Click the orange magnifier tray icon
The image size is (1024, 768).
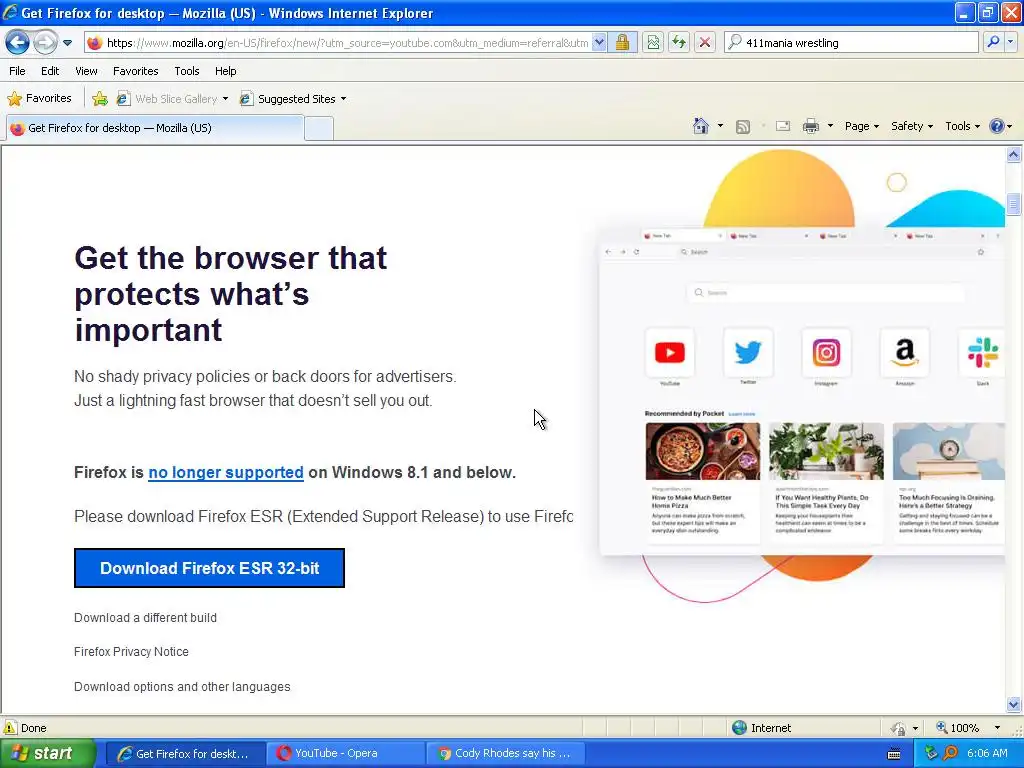coord(950,754)
